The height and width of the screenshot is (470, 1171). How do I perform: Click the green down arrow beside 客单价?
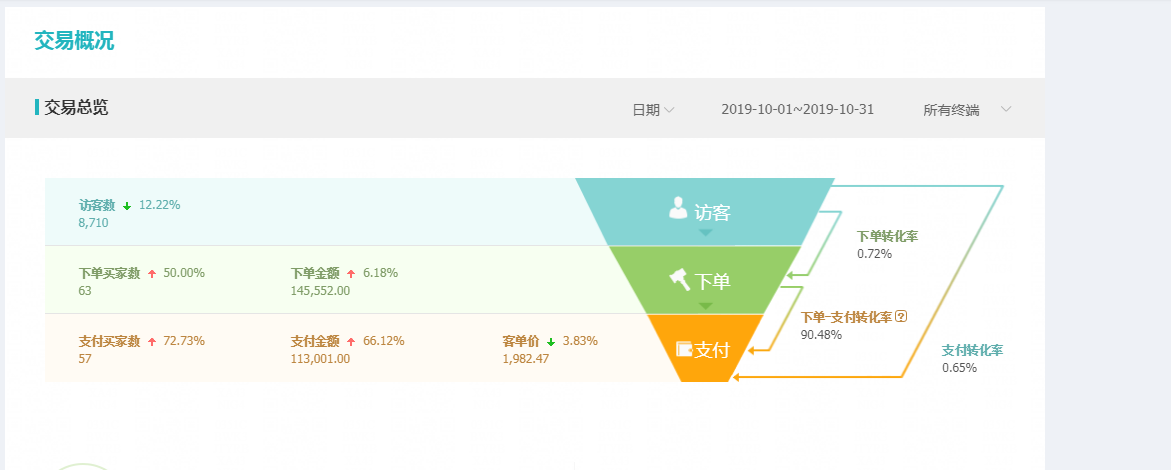(x=550, y=342)
